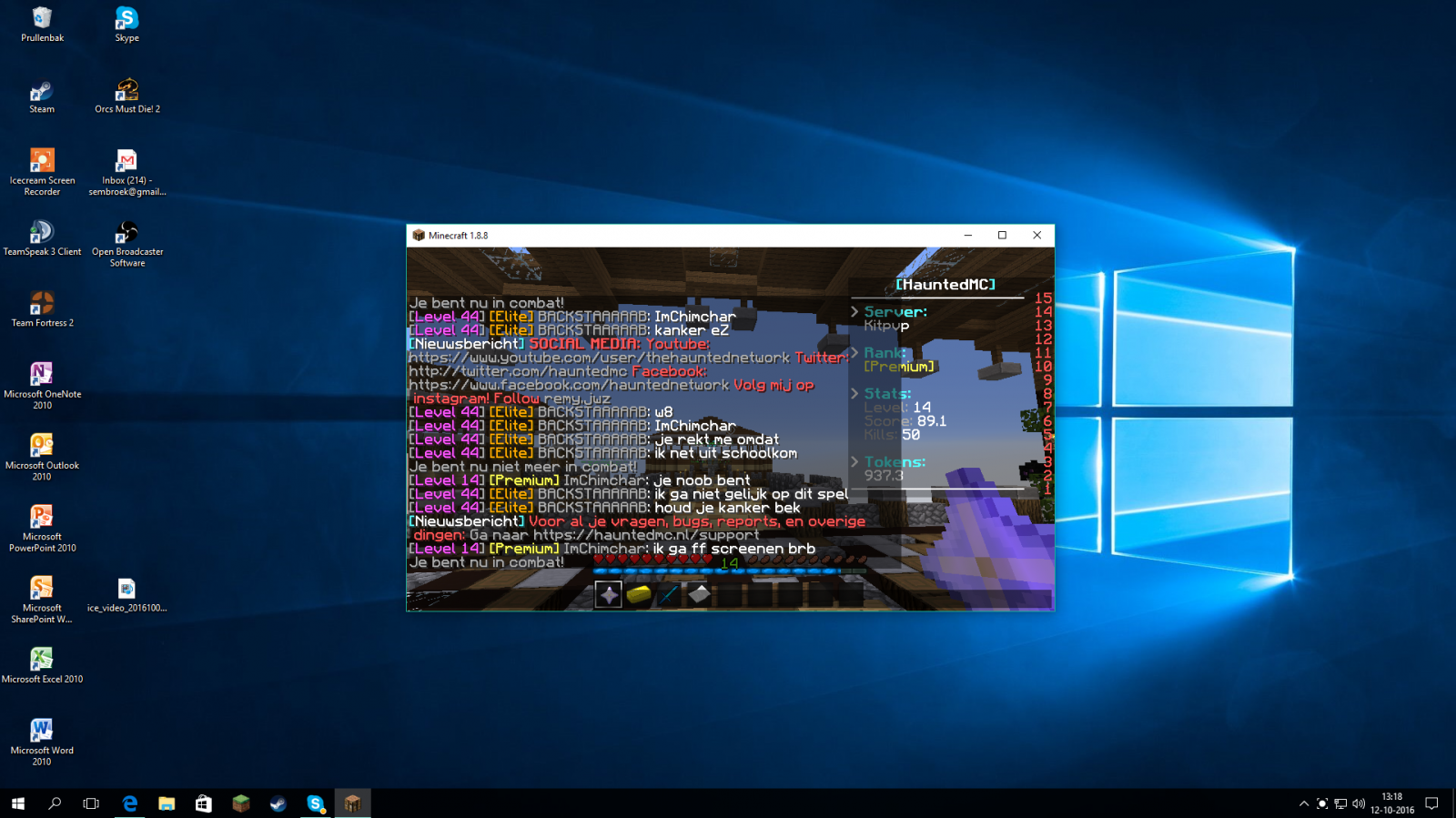Select the nether star hotbar slot
Viewport: 1456px width, 818px height.
pyautogui.click(x=609, y=594)
